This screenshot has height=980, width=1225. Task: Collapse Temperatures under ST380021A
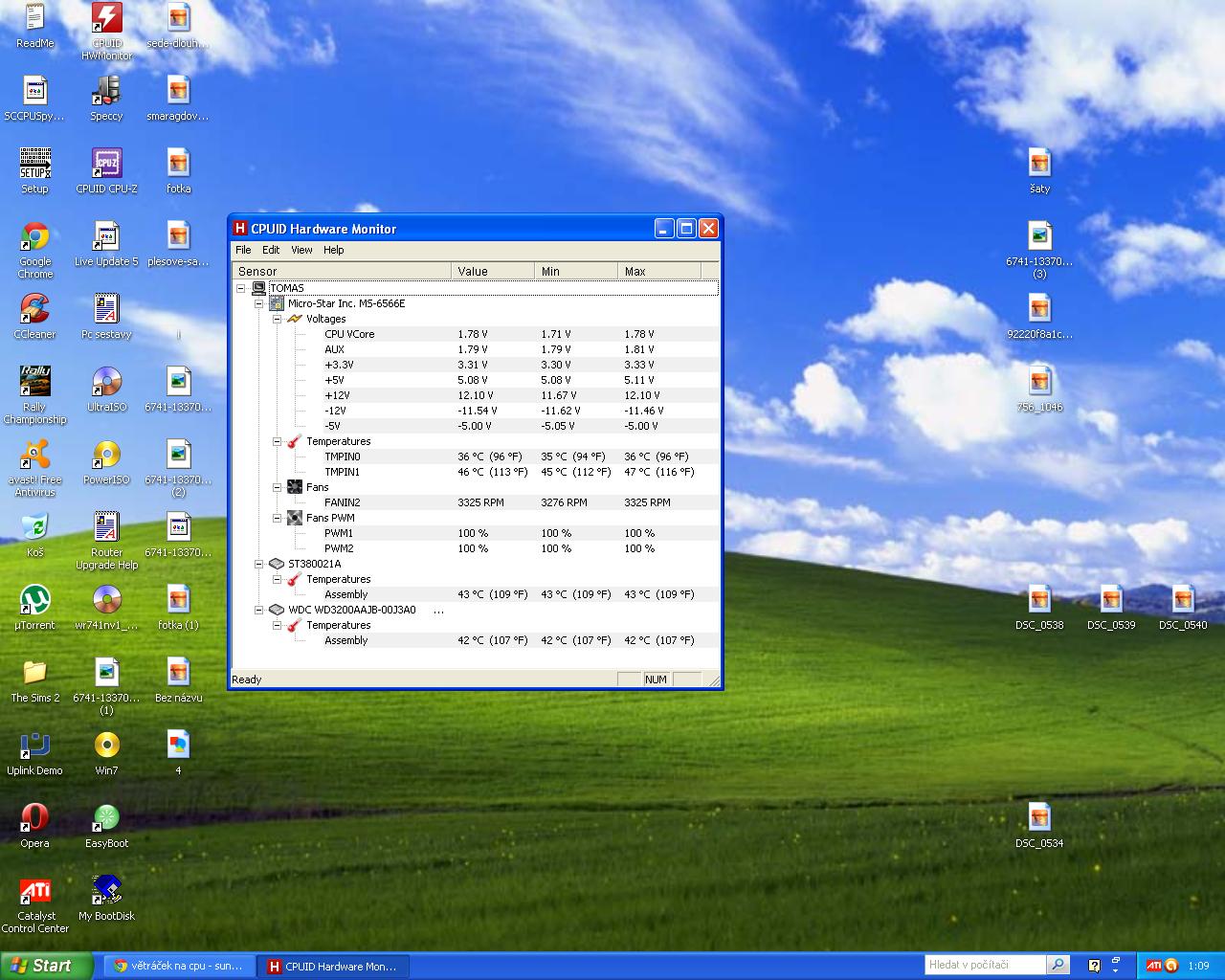tap(277, 579)
